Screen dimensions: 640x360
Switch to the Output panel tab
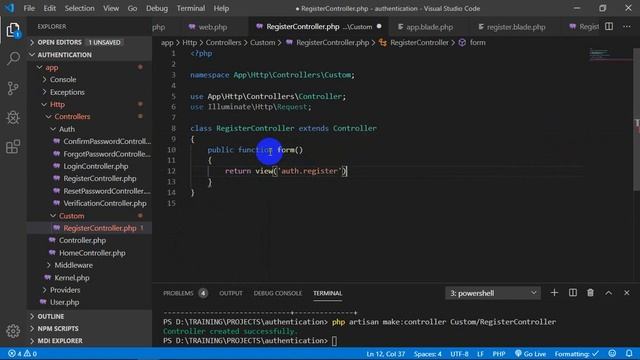tap(231, 293)
